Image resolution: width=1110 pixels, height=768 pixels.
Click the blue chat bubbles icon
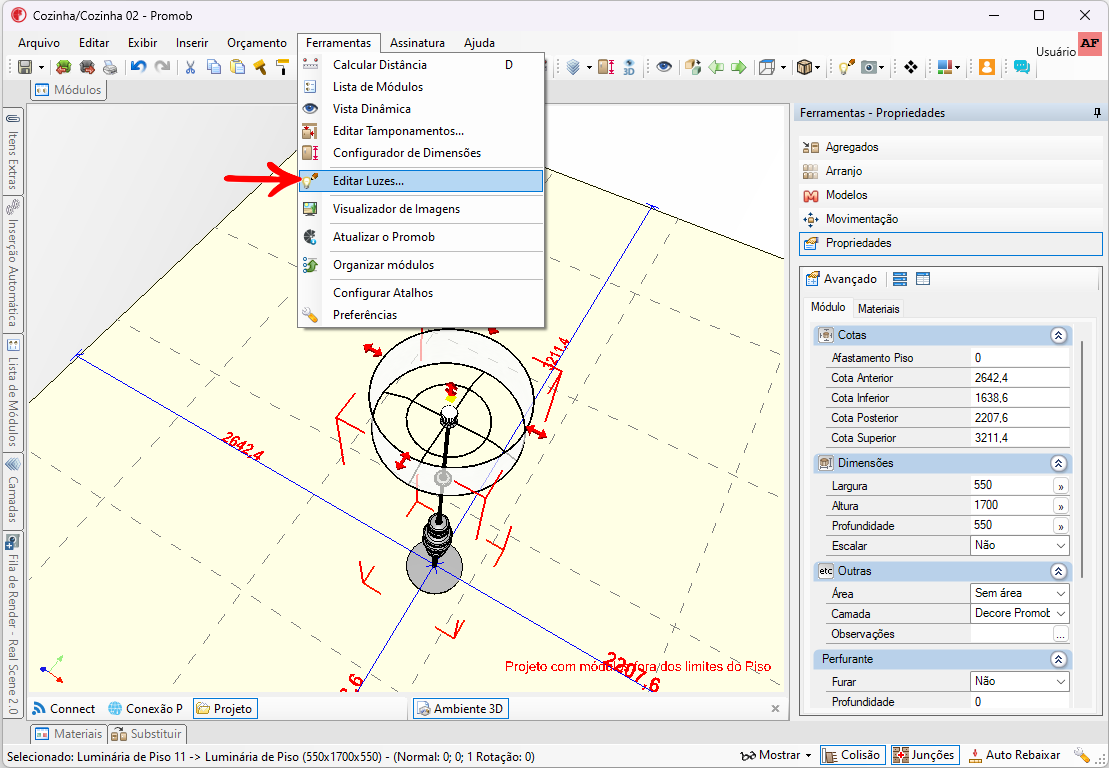[1022, 67]
